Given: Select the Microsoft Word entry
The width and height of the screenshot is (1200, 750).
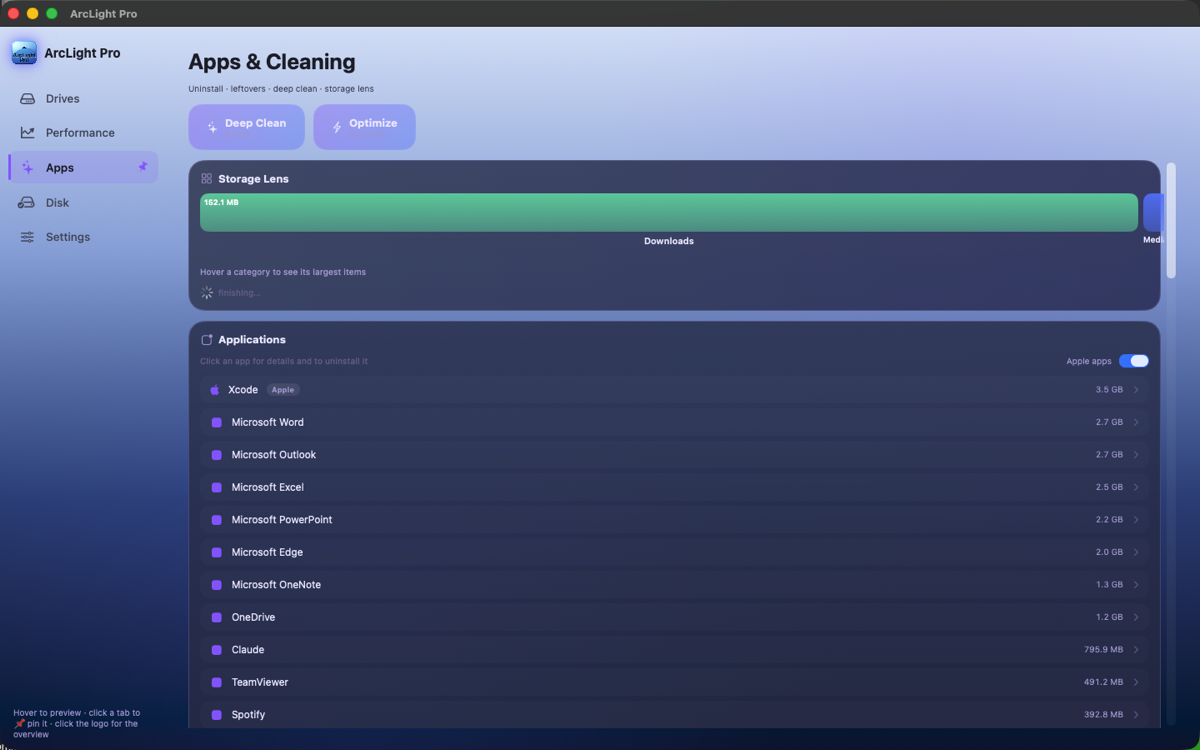Looking at the screenshot, I should (x=674, y=422).
